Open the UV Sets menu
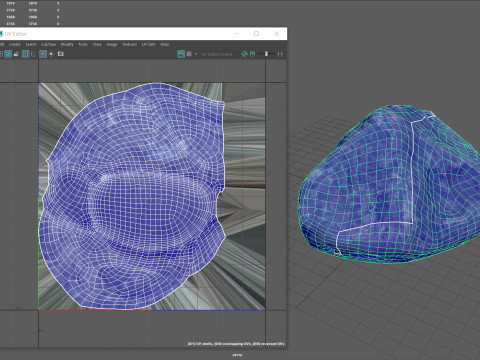This screenshot has width=480, height=360. pos(149,44)
